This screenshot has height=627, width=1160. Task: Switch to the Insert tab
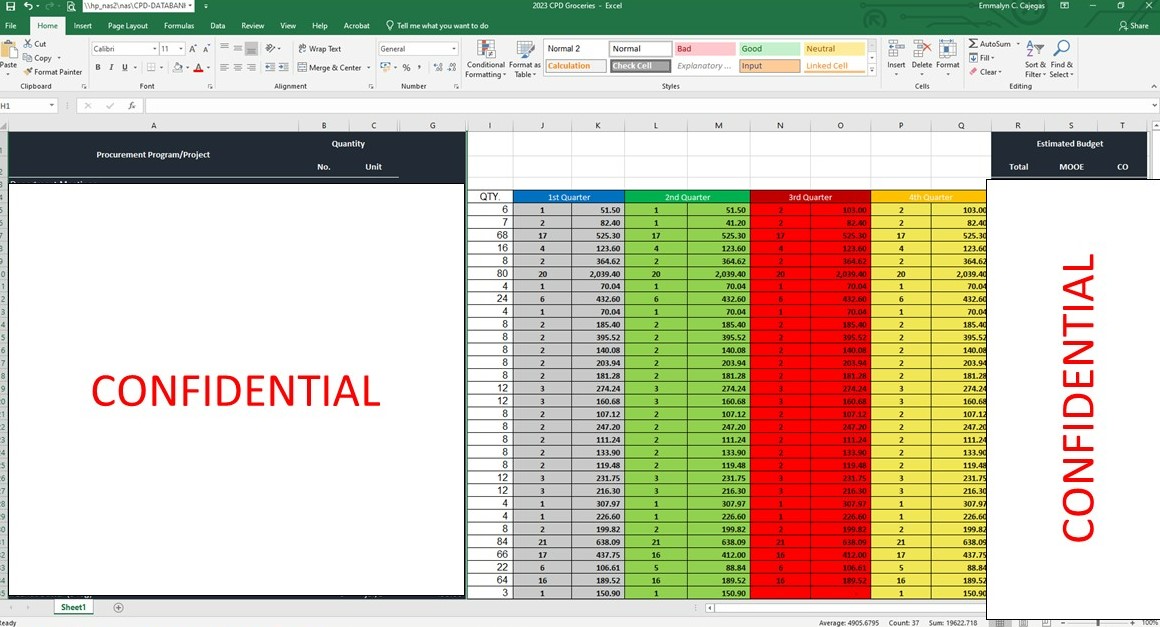(x=83, y=25)
